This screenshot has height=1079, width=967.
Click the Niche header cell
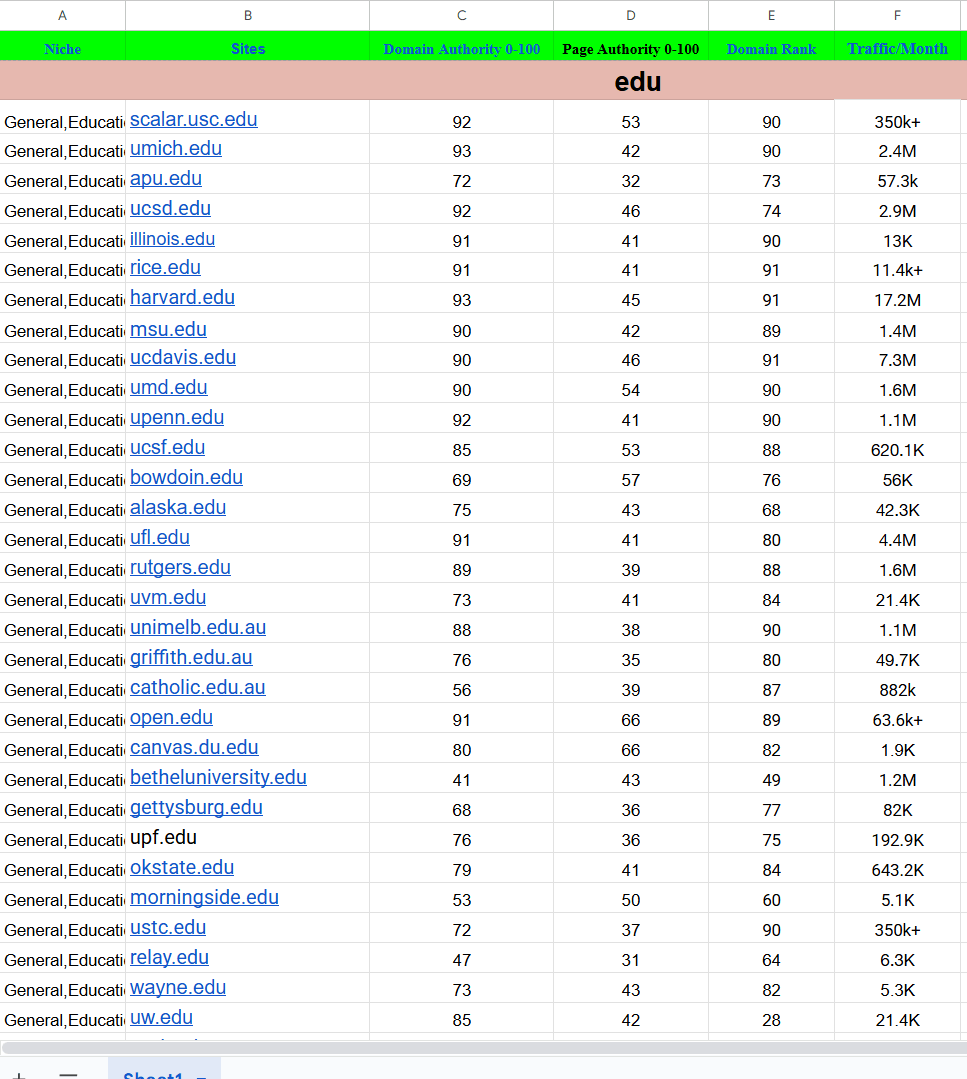pyautogui.click(x=63, y=48)
